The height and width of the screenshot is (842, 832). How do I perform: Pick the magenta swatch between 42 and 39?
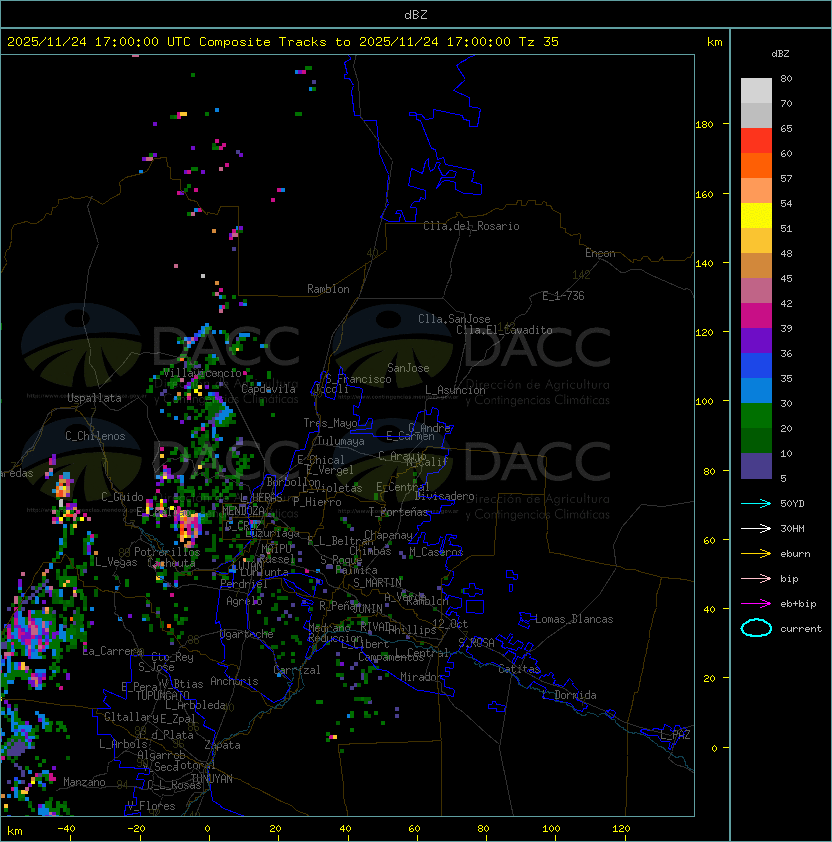[x=756, y=316]
